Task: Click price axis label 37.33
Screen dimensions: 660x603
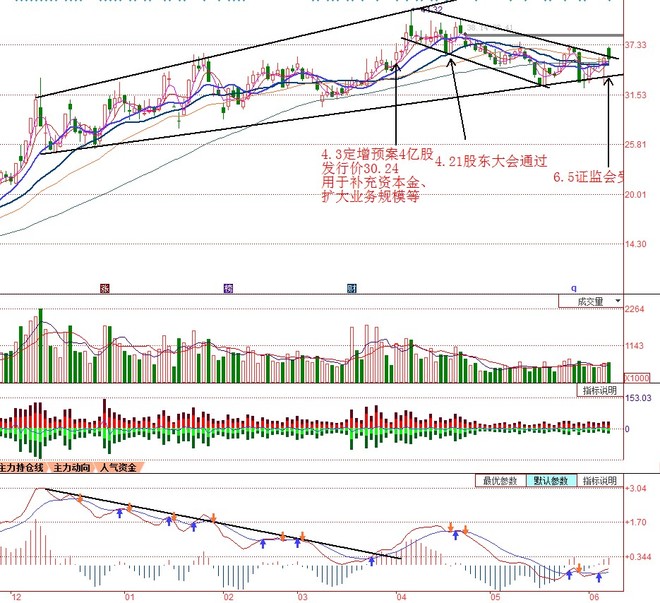Action: [x=636, y=45]
